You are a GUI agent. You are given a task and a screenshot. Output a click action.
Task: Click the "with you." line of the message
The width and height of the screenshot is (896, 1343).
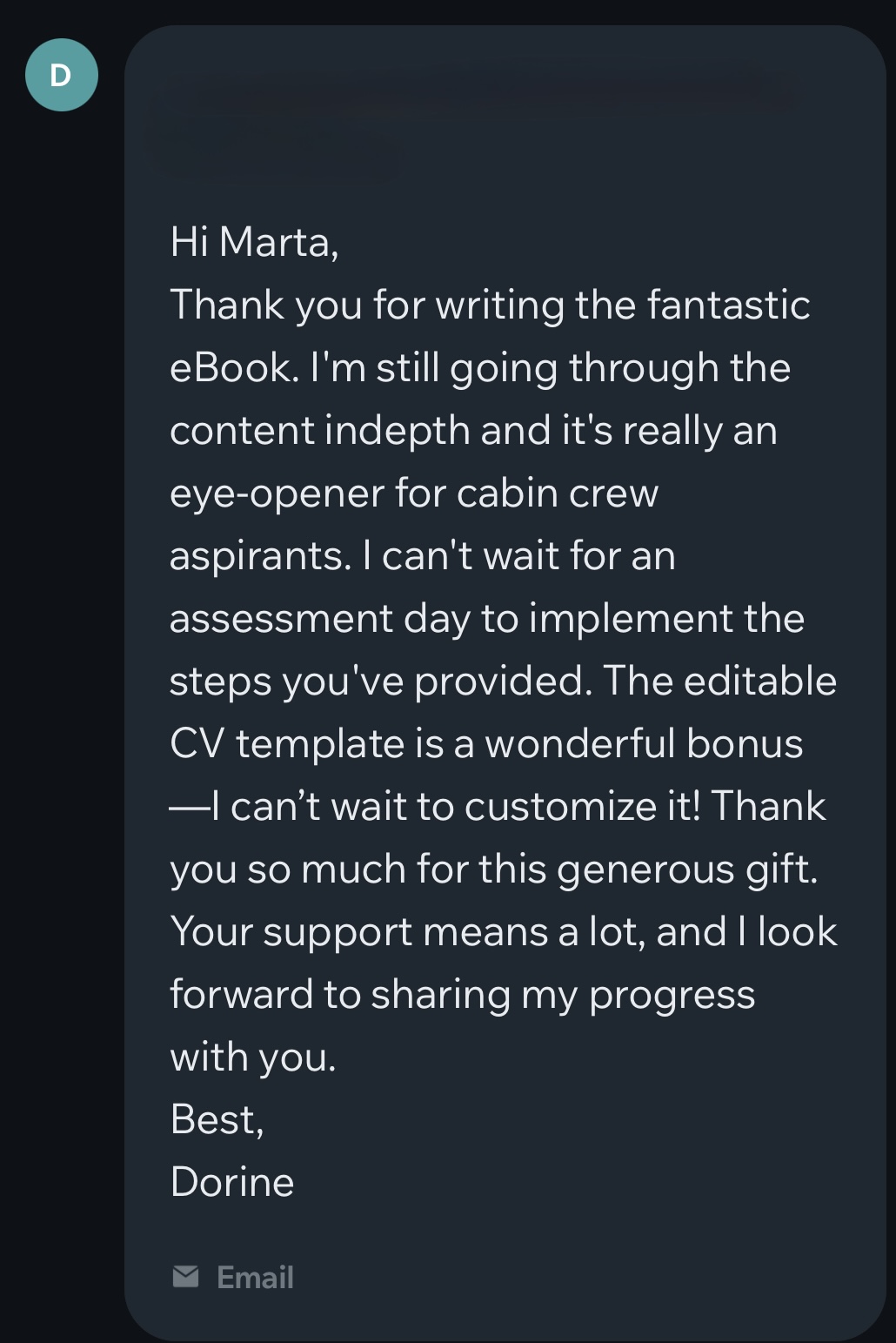252,1057
